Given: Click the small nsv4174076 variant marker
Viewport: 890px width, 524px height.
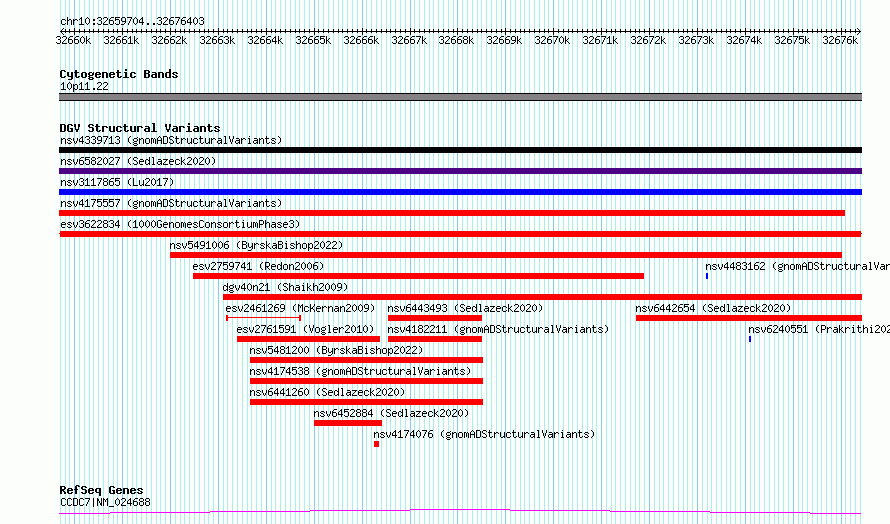Looking at the screenshot, I should tap(376, 444).
